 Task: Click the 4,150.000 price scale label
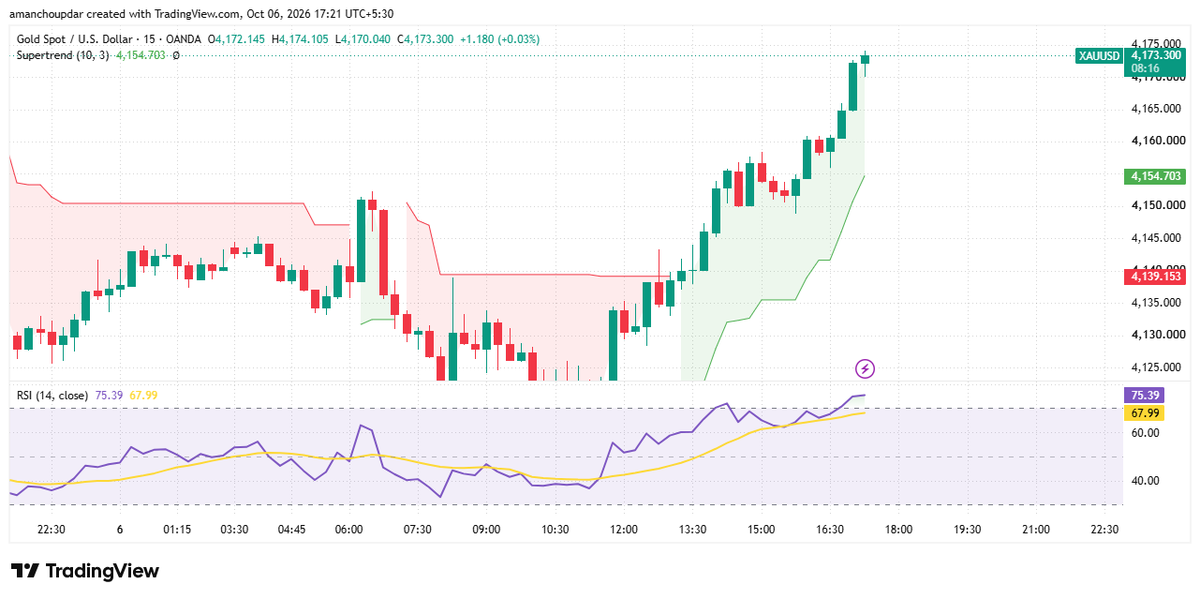(x=1157, y=205)
